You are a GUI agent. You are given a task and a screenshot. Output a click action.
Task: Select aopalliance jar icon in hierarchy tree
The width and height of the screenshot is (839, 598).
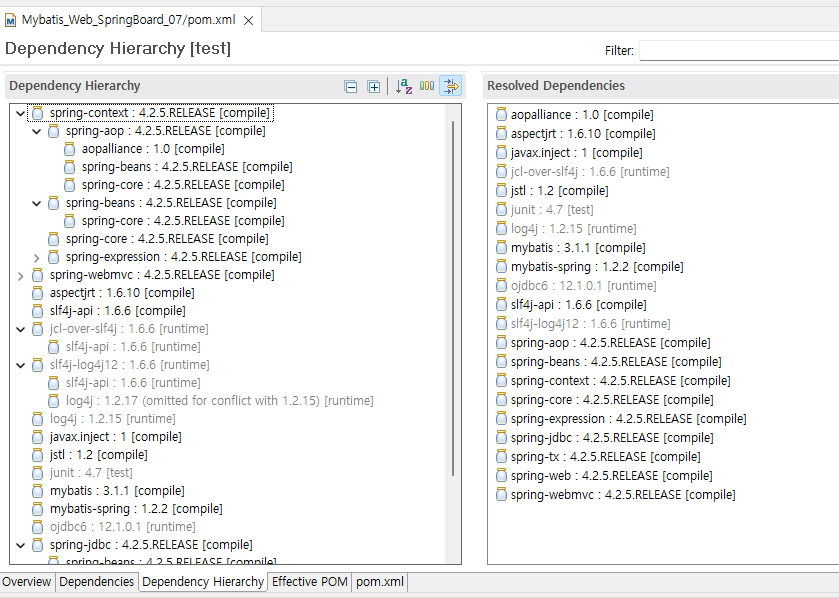70,149
